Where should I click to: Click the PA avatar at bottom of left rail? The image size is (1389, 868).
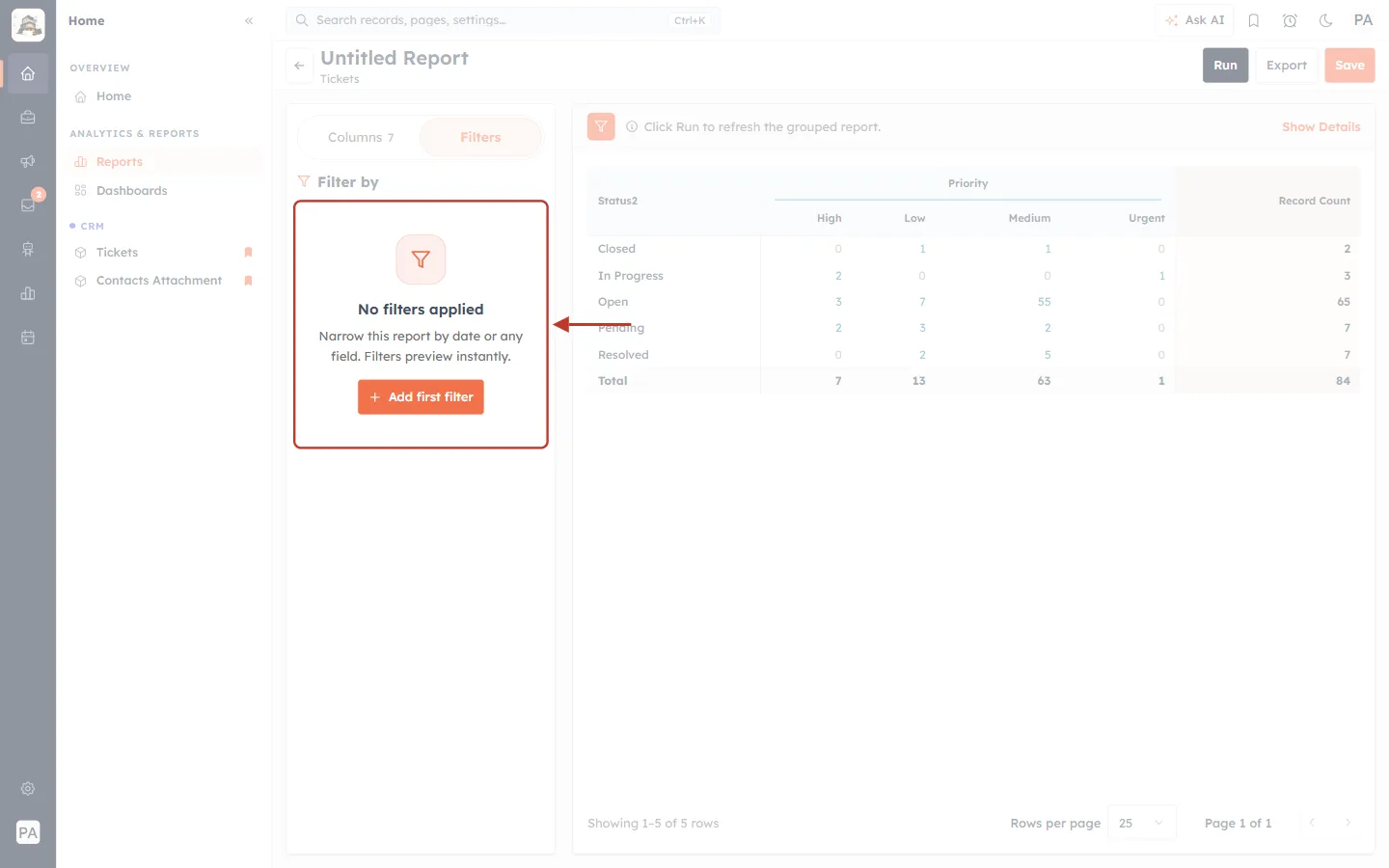[28, 832]
